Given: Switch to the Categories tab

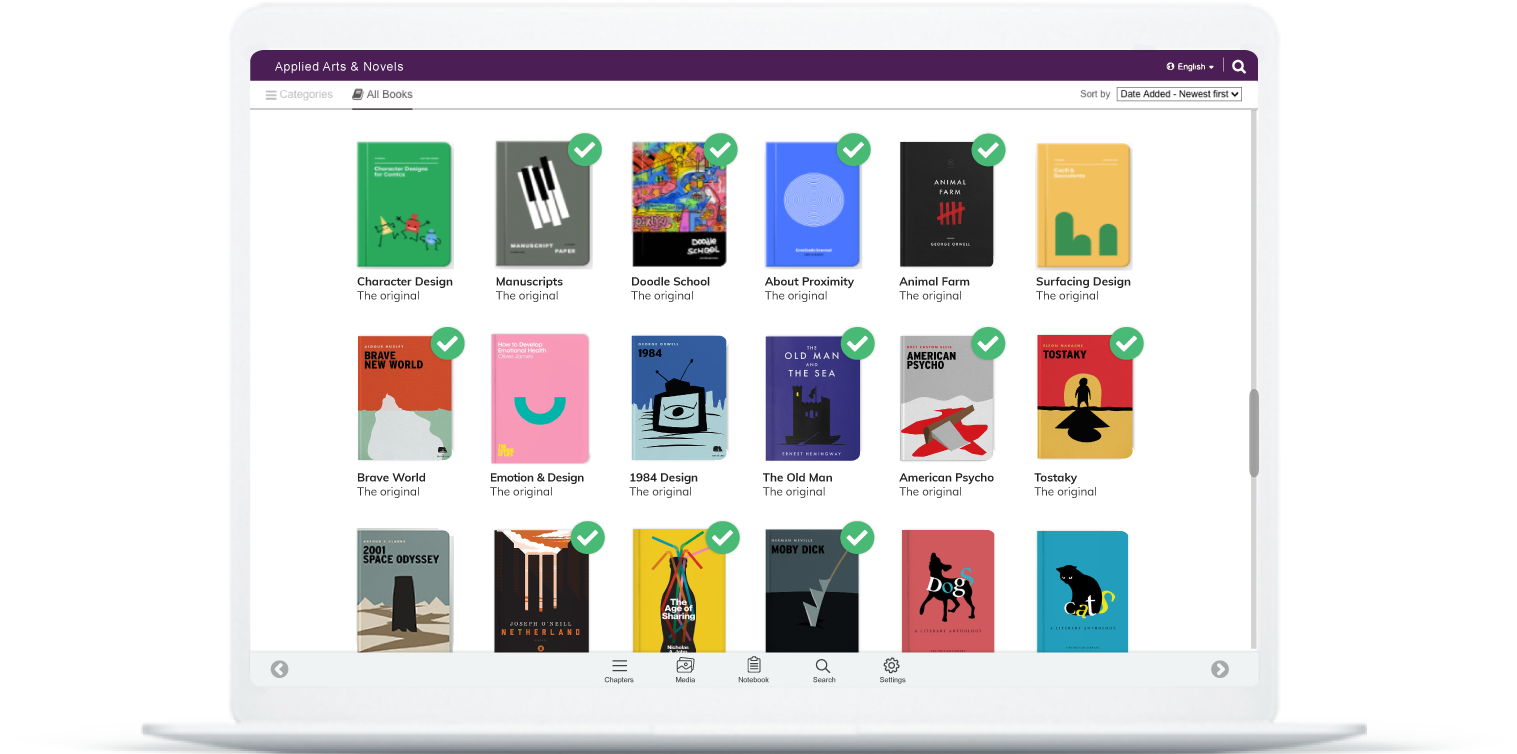Looking at the screenshot, I should [299, 95].
